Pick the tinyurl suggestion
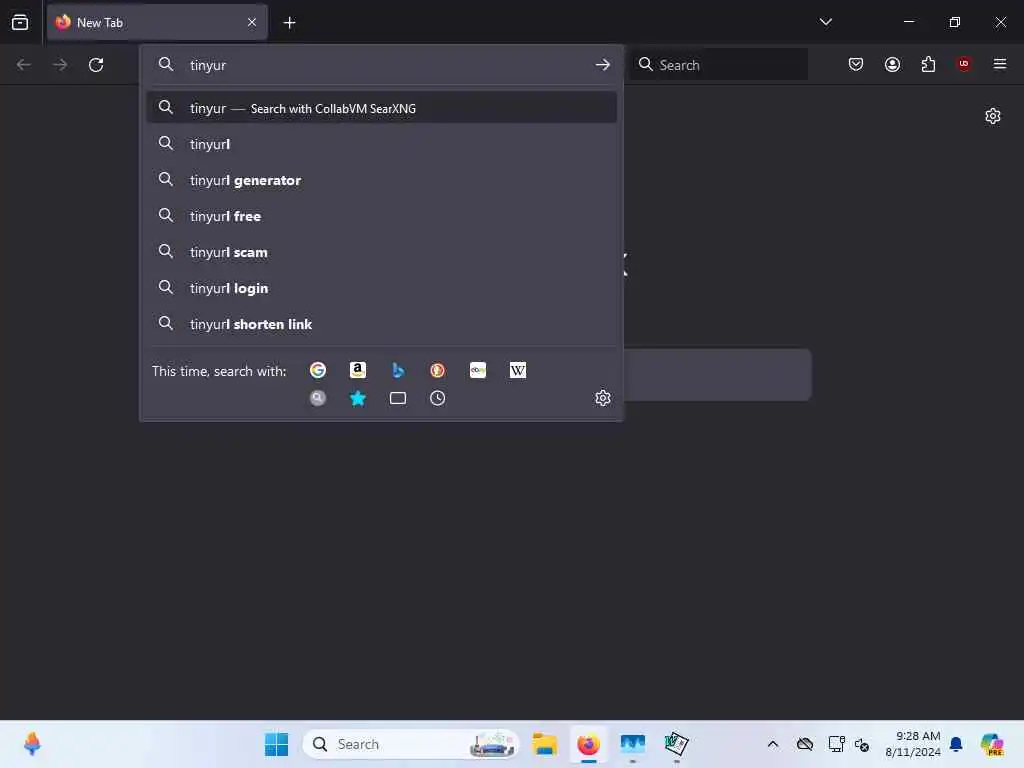Image resolution: width=1024 pixels, height=768 pixels. [x=382, y=144]
